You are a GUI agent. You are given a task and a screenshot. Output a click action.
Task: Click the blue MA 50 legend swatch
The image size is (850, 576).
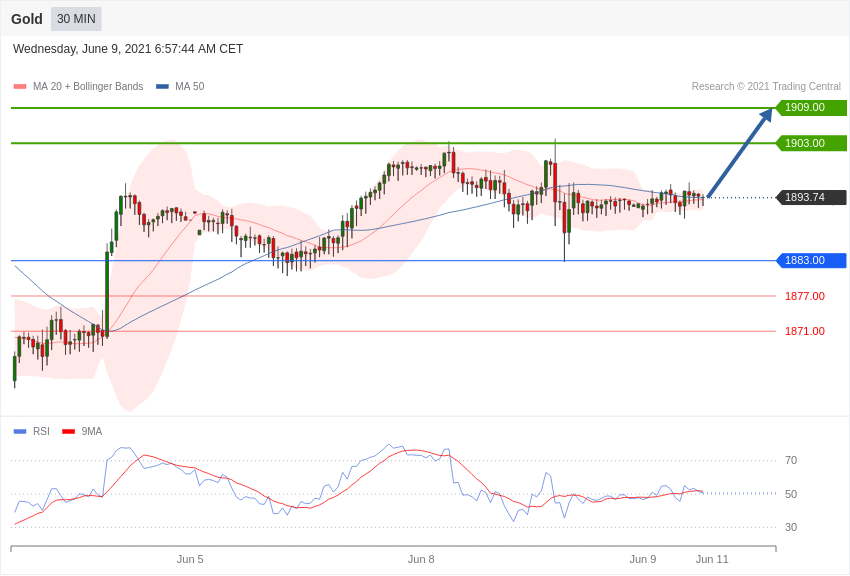coord(162,87)
